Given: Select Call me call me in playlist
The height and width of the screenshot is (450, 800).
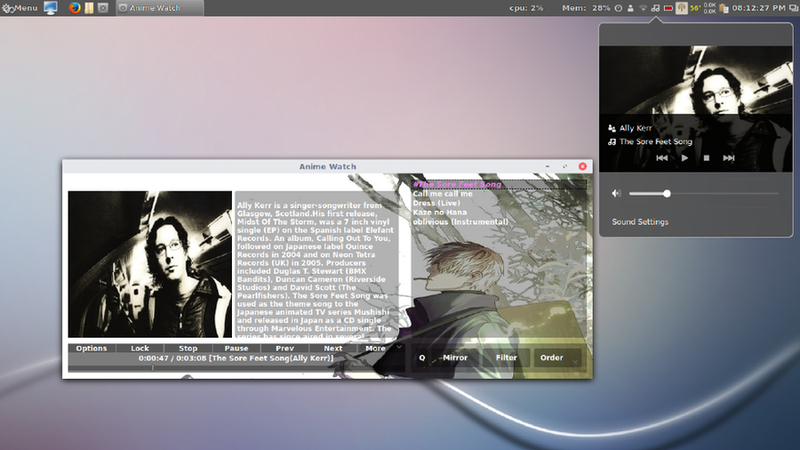Looking at the screenshot, I should point(442,194).
